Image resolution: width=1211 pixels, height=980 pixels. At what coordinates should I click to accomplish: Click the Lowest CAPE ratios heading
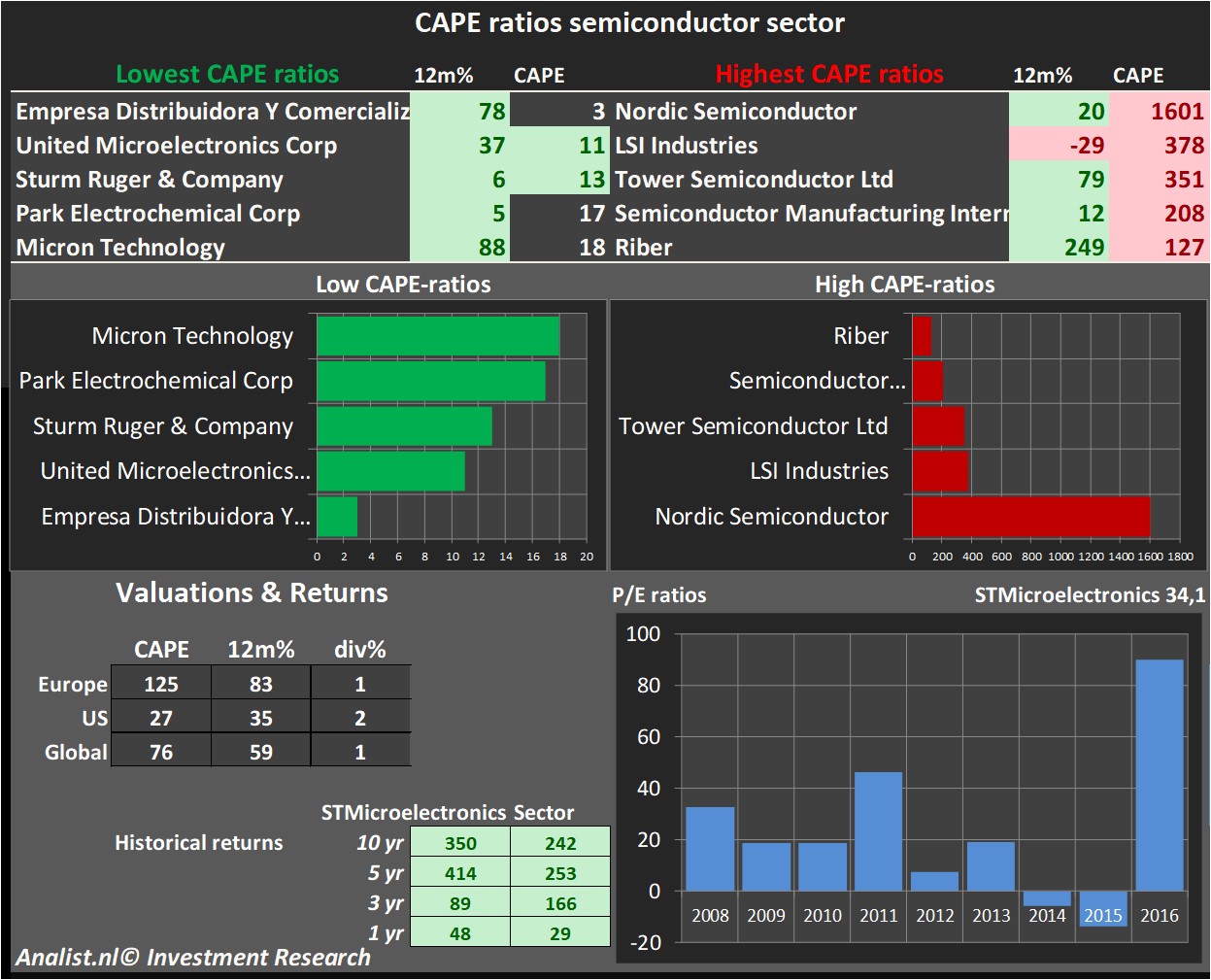[x=227, y=75]
